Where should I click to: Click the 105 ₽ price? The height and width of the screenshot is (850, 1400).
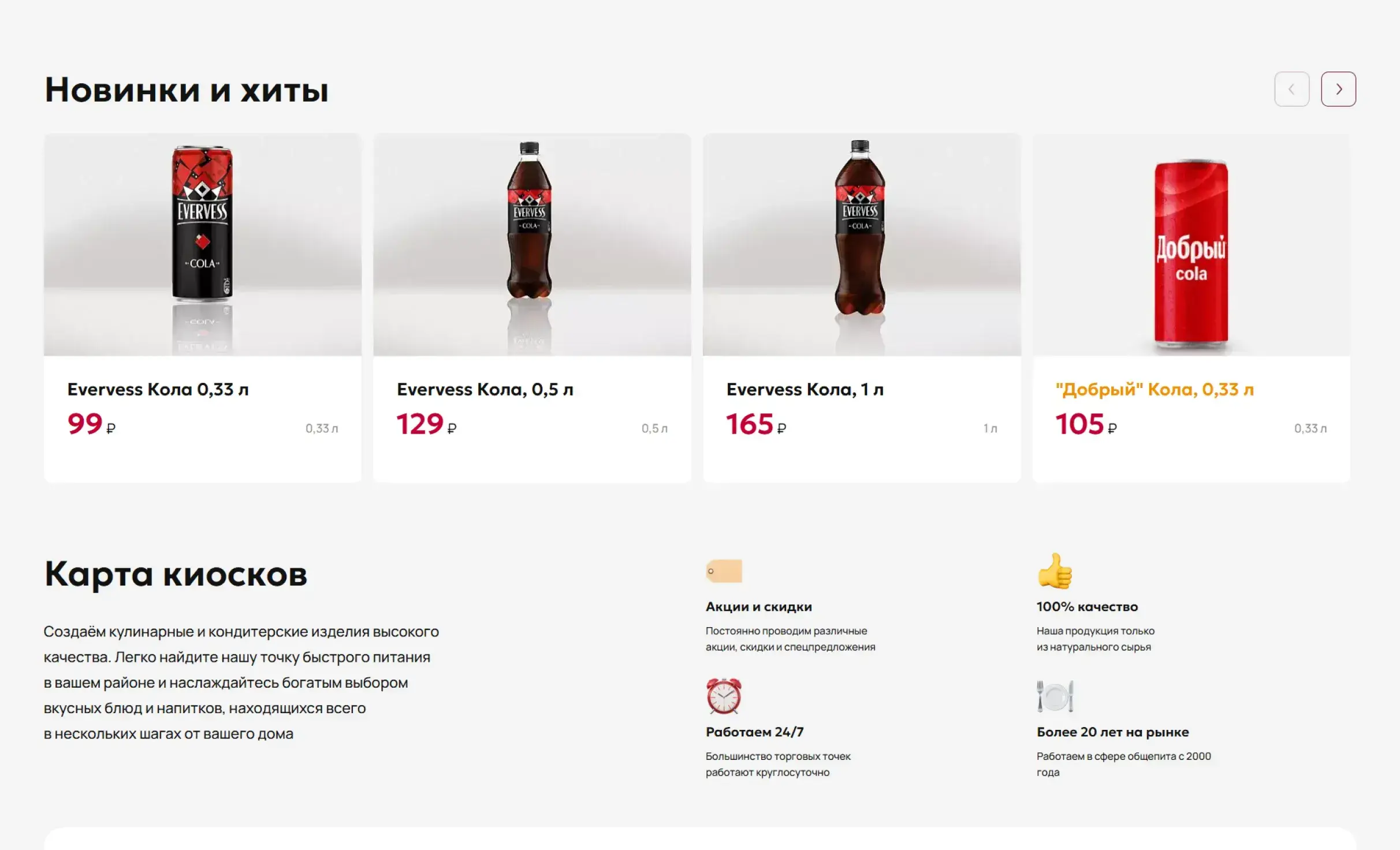(x=1086, y=424)
